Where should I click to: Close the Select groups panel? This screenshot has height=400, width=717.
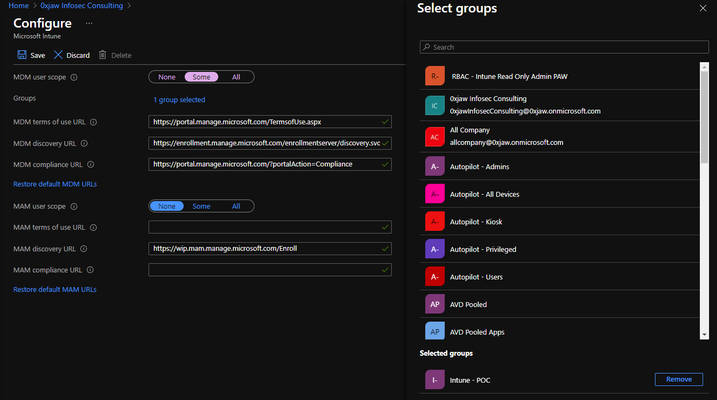pyautogui.click(x=703, y=8)
